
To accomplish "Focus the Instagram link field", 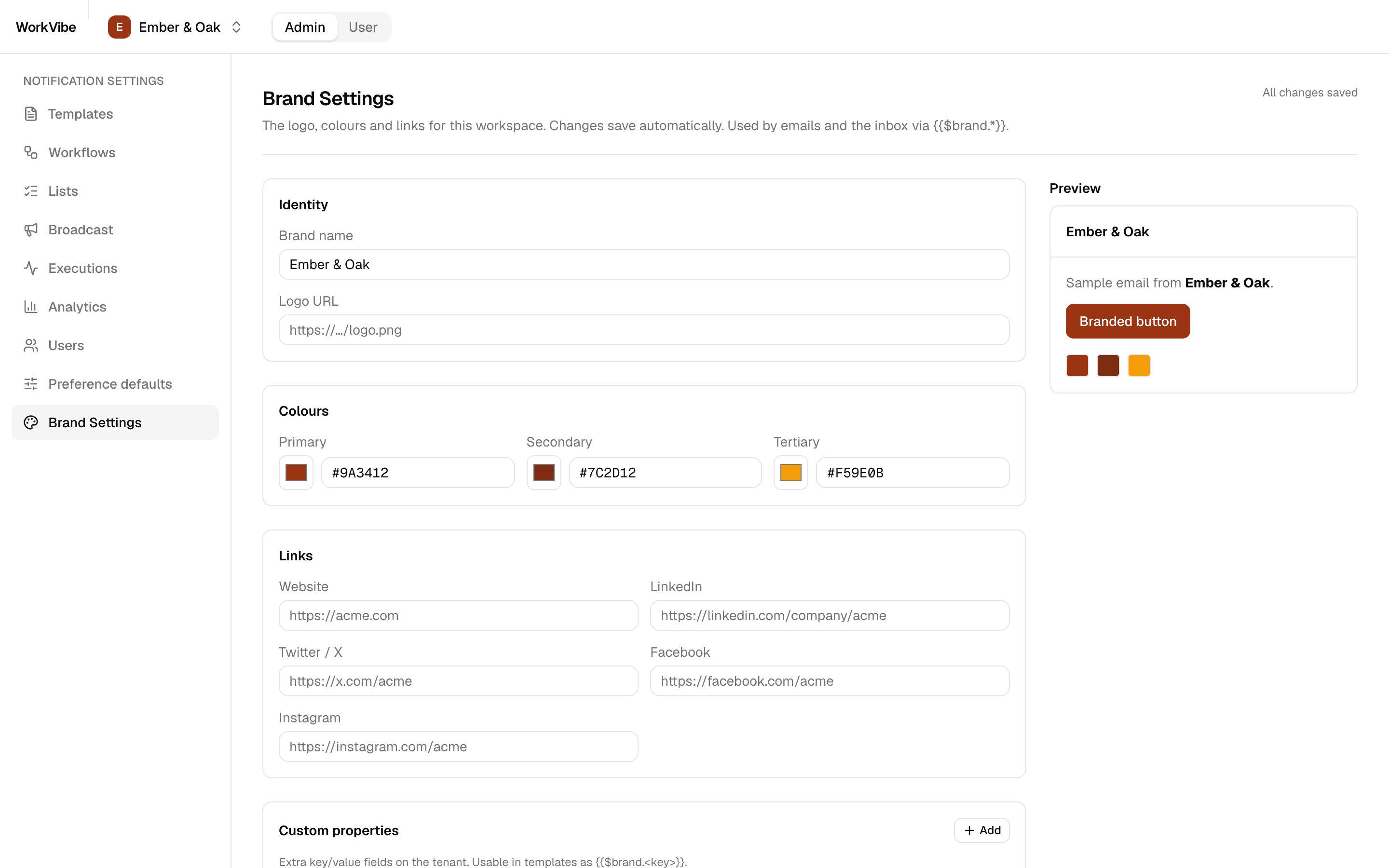I will pyautogui.click(x=459, y=746).
